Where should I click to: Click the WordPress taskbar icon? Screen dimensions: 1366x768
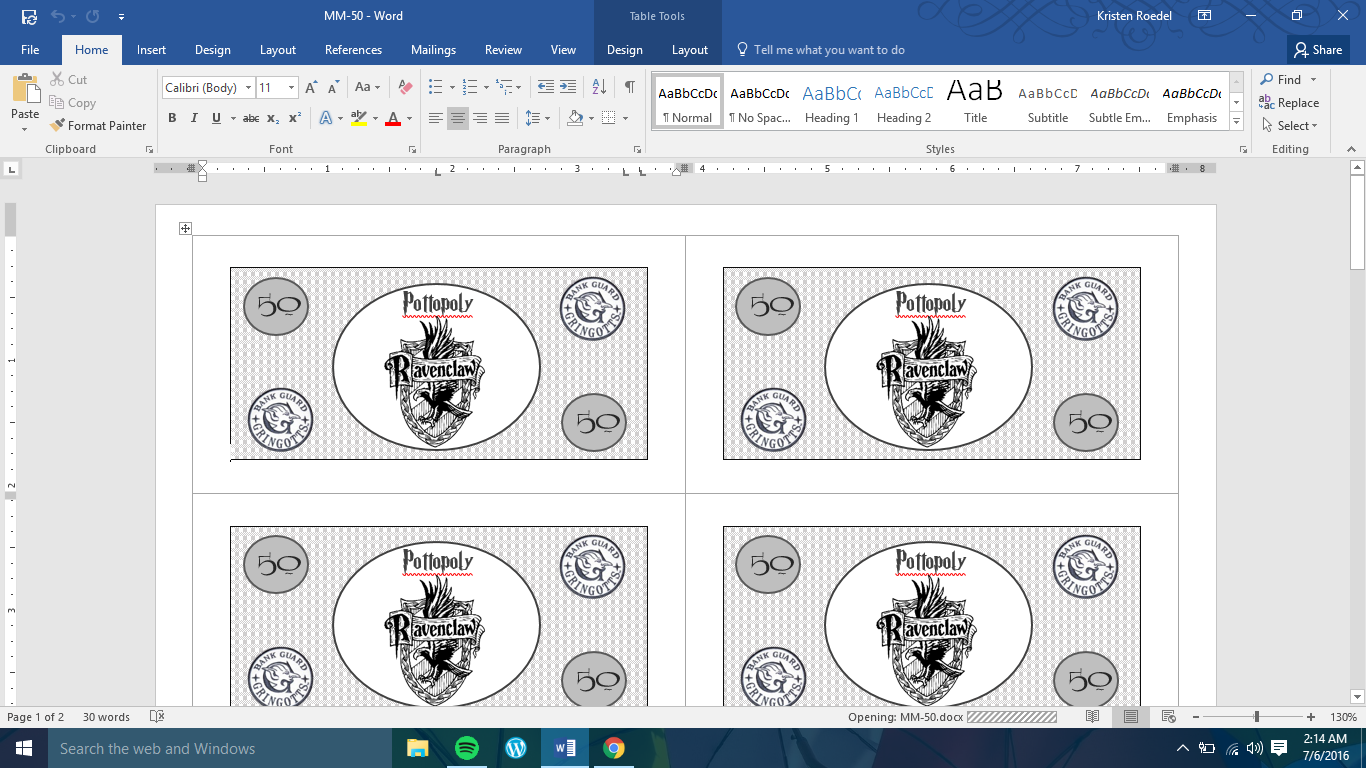pos(515,748)
